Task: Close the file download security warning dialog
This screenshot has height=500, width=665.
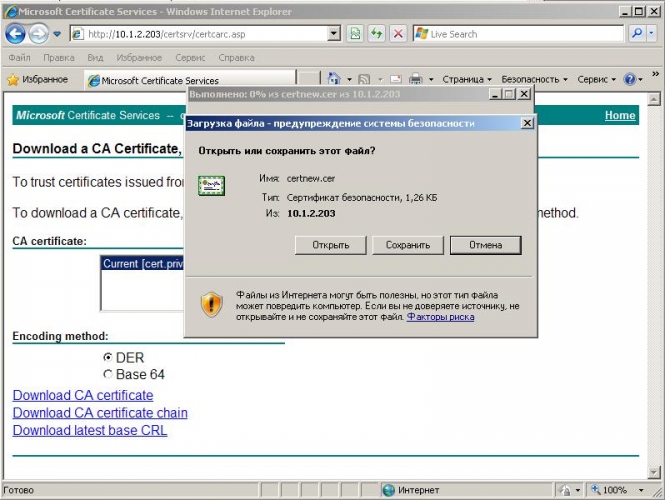Action: click(x=527, y=123)
